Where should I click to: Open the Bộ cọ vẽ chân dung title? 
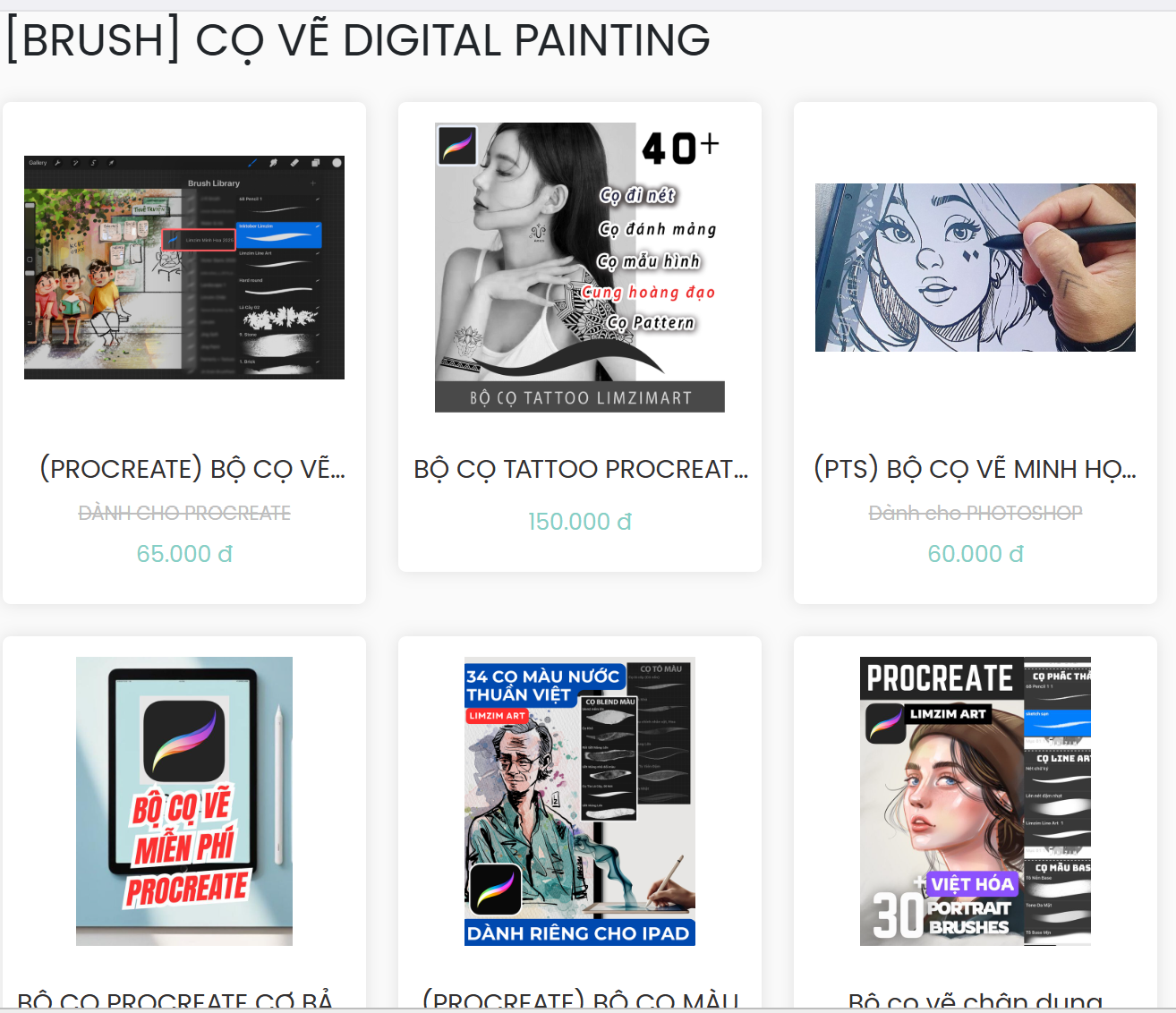coord(976,1000)
